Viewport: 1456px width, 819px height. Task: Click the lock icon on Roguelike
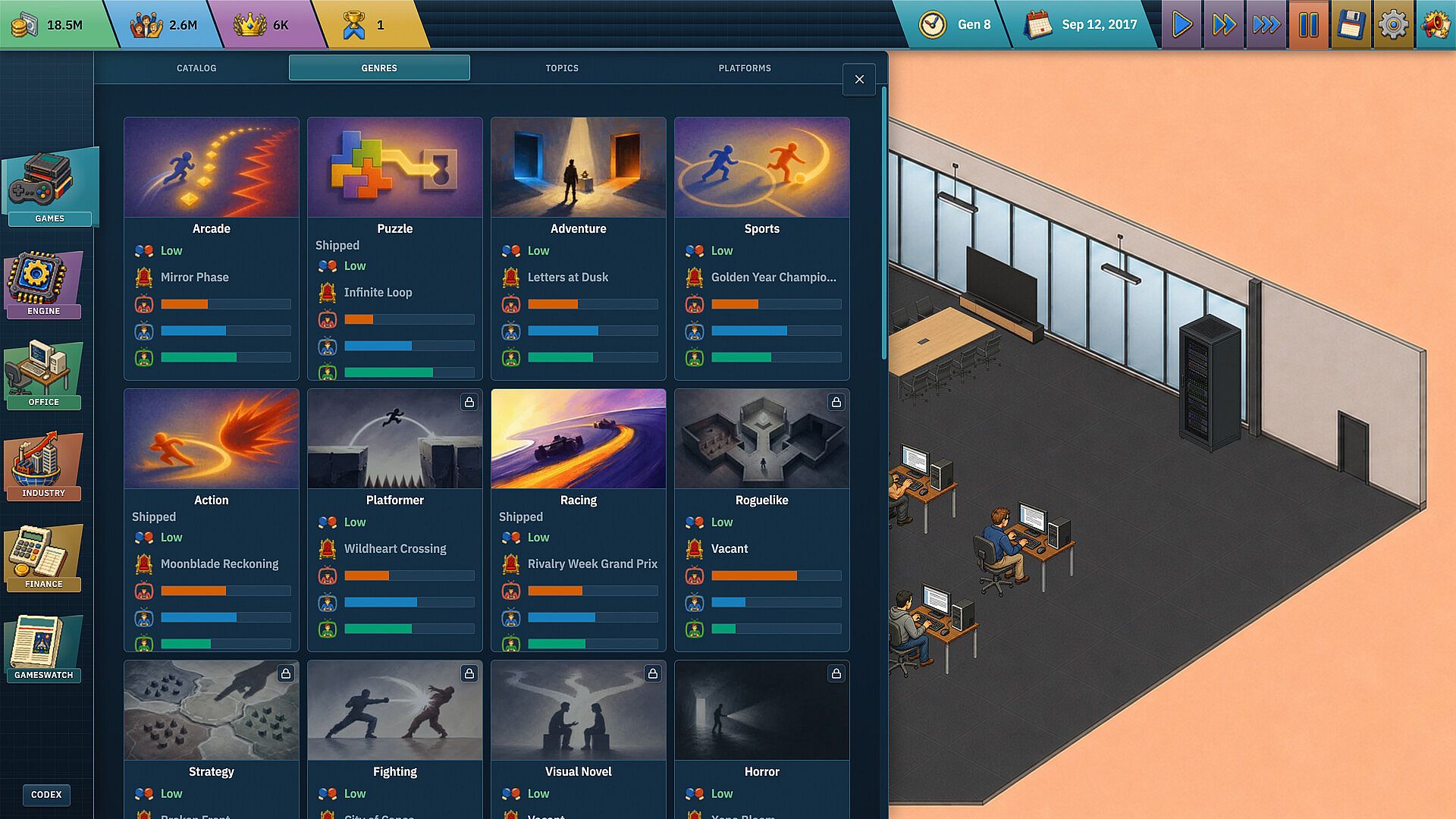click(836, 402)
